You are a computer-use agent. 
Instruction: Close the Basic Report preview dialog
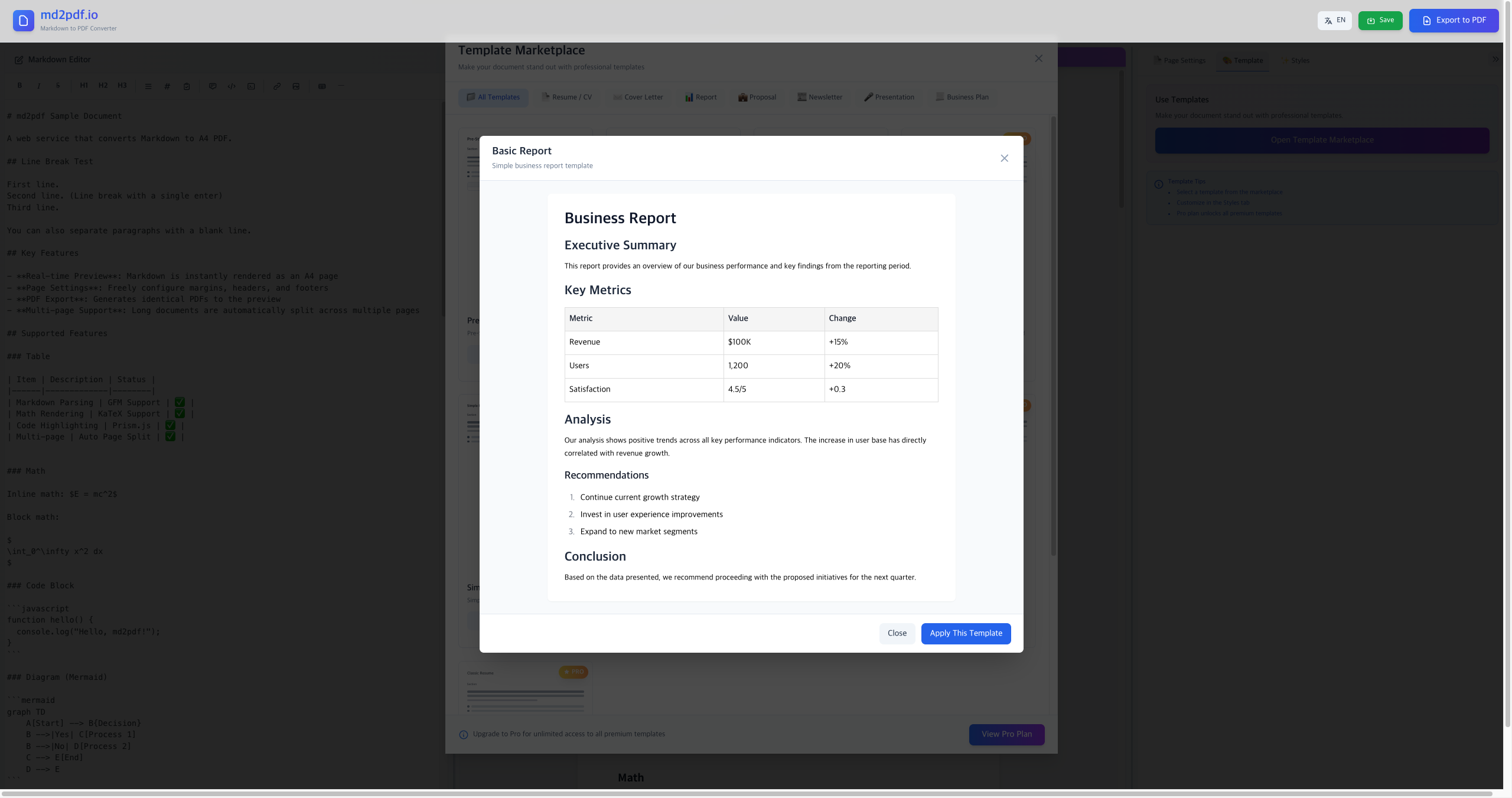click(x=1004, y=158)
